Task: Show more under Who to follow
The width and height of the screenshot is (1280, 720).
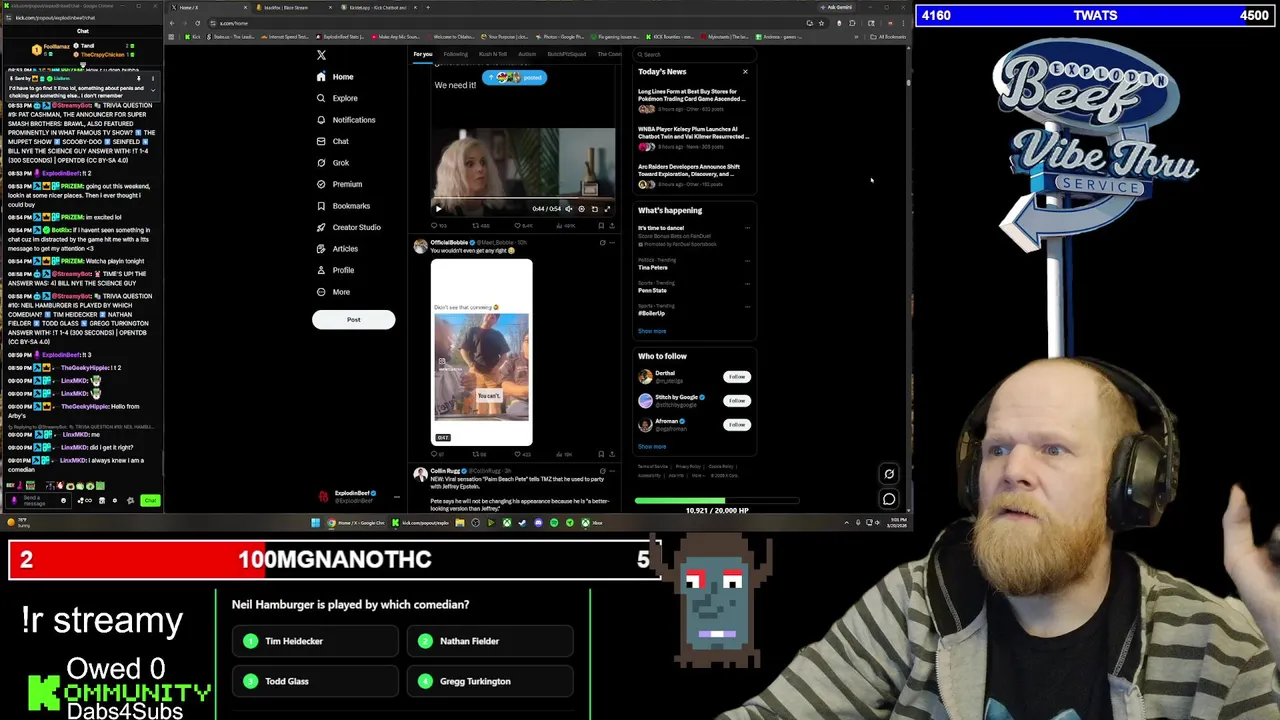Action: pyautogui.click(x=652, y=447)
